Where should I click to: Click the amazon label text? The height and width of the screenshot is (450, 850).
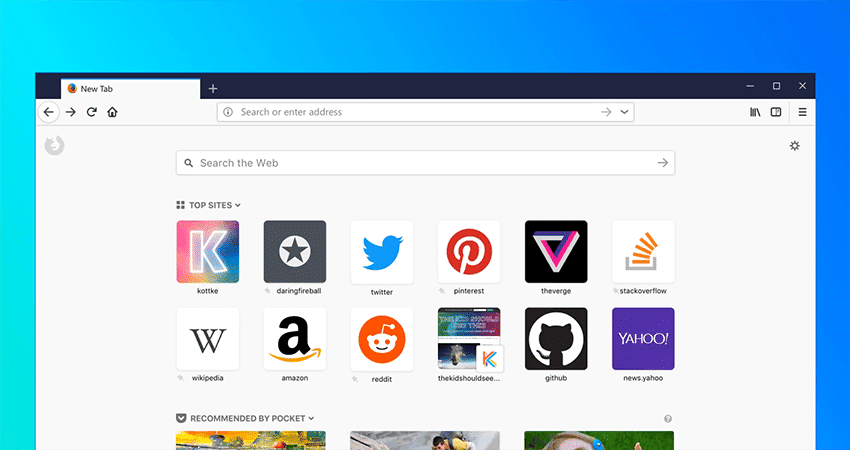(x=295, y=378)
